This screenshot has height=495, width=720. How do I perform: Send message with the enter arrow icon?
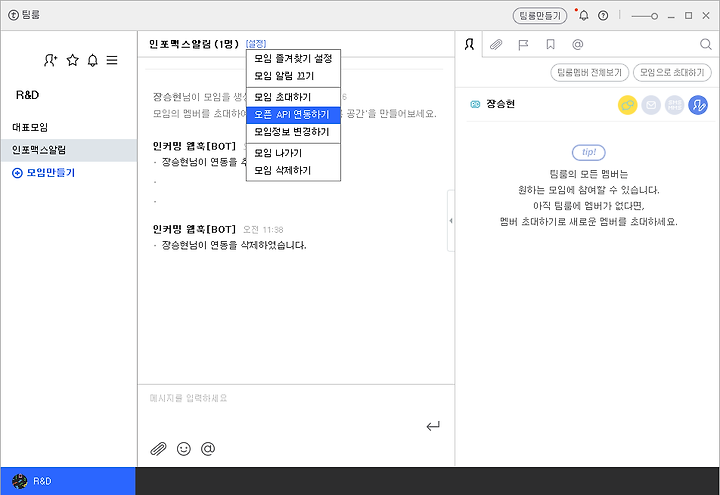pos(433,427)
